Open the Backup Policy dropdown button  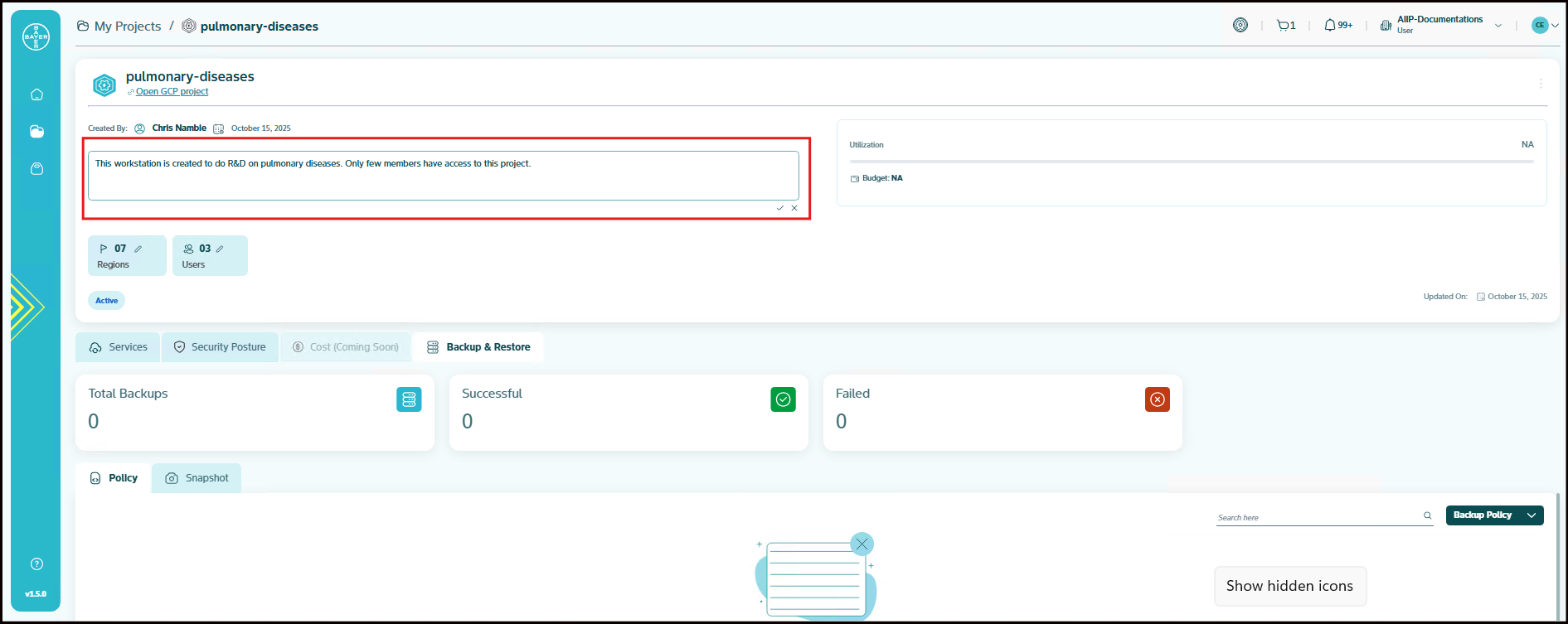(x=1494, y=515)
